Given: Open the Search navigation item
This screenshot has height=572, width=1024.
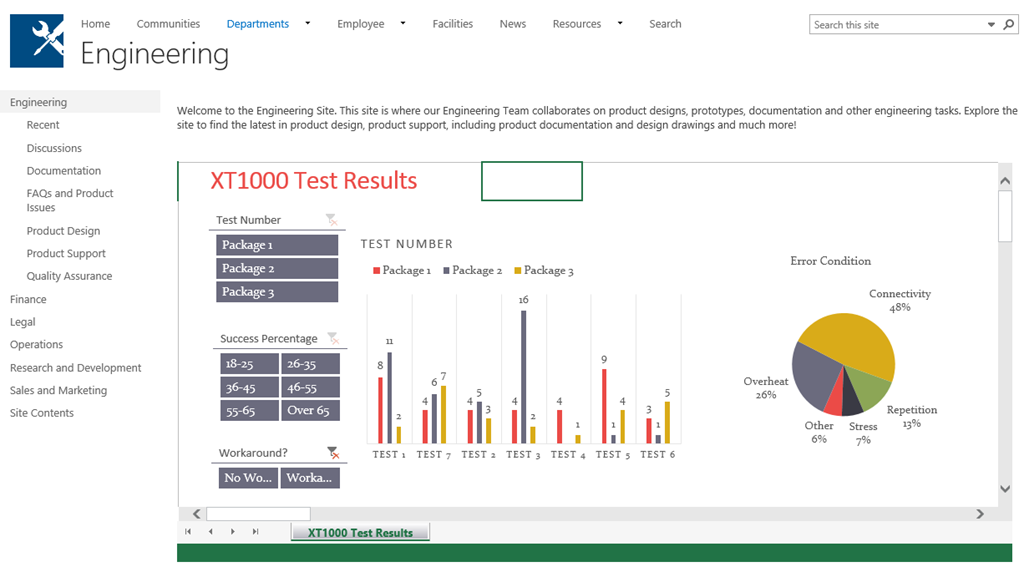Looking at the screenshot, I should point(665,24).
